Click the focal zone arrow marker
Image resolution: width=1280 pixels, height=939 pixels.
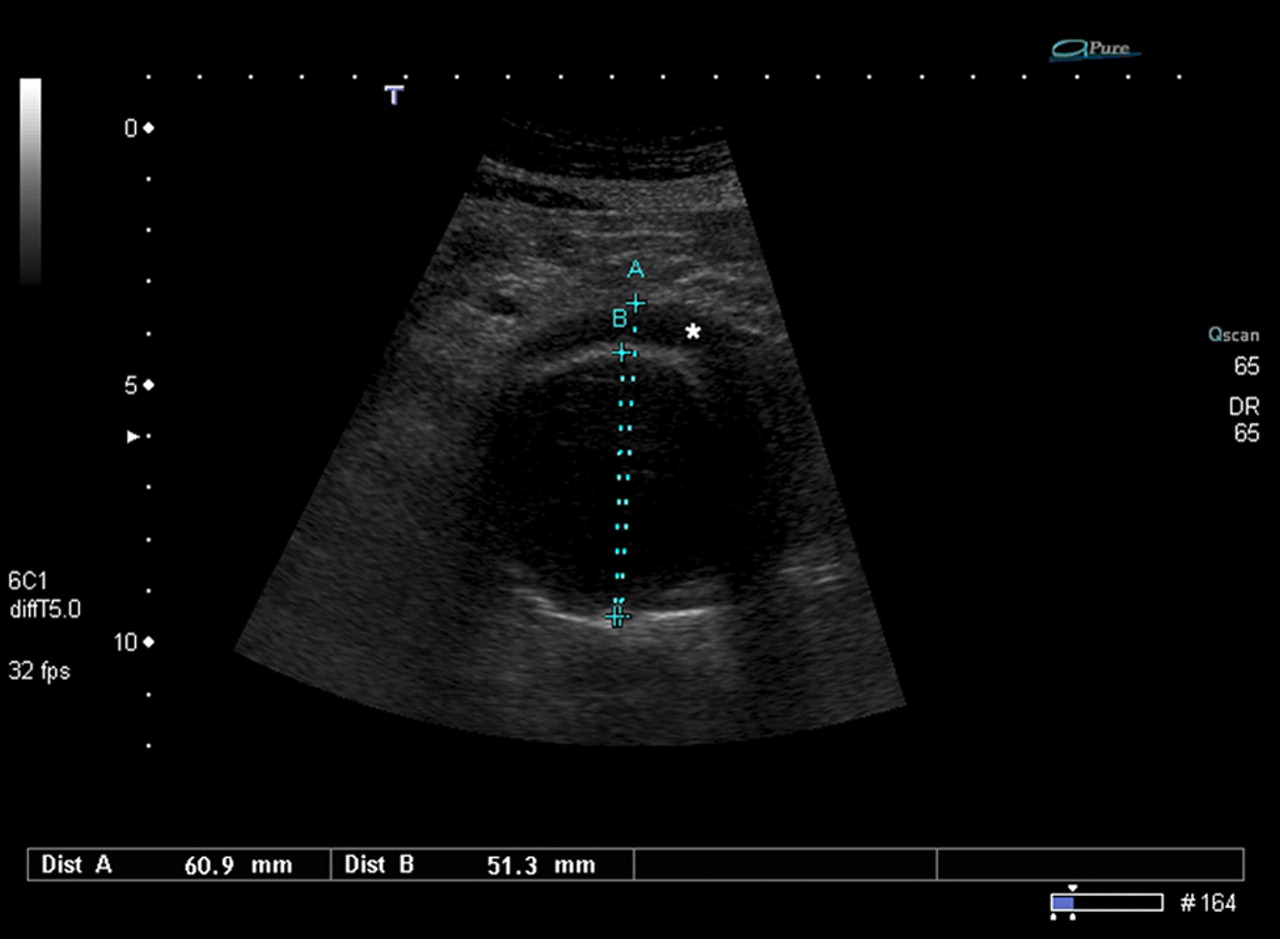(132, 435)
